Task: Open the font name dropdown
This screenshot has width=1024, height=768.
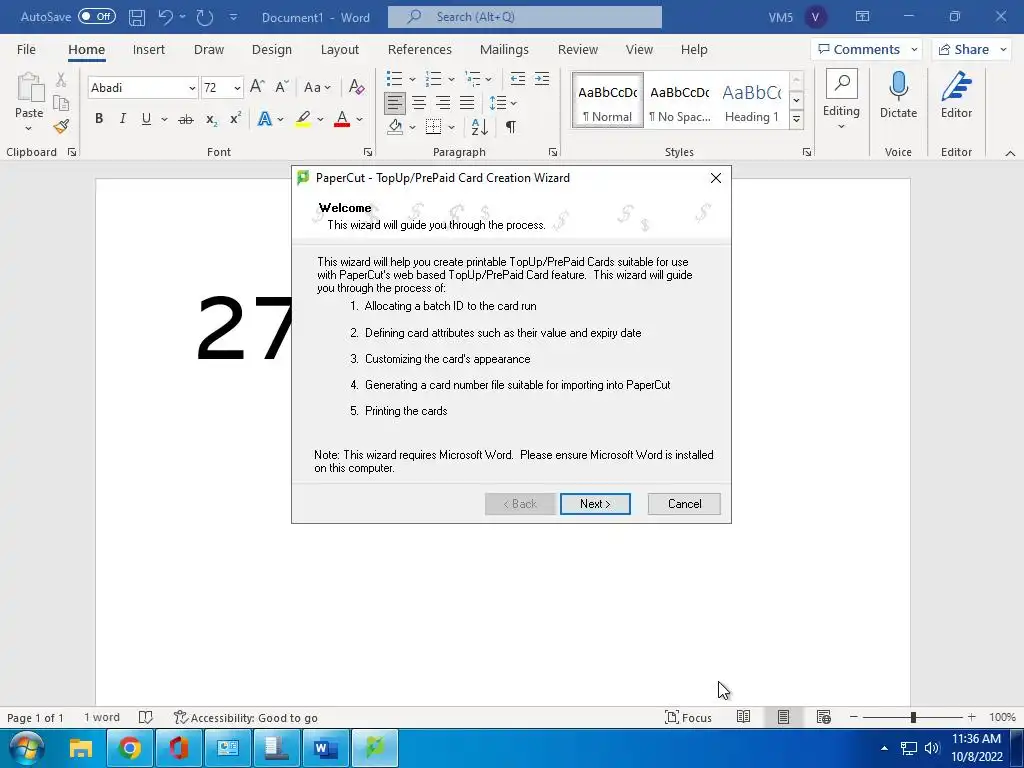Action: (x=192, y=88)
